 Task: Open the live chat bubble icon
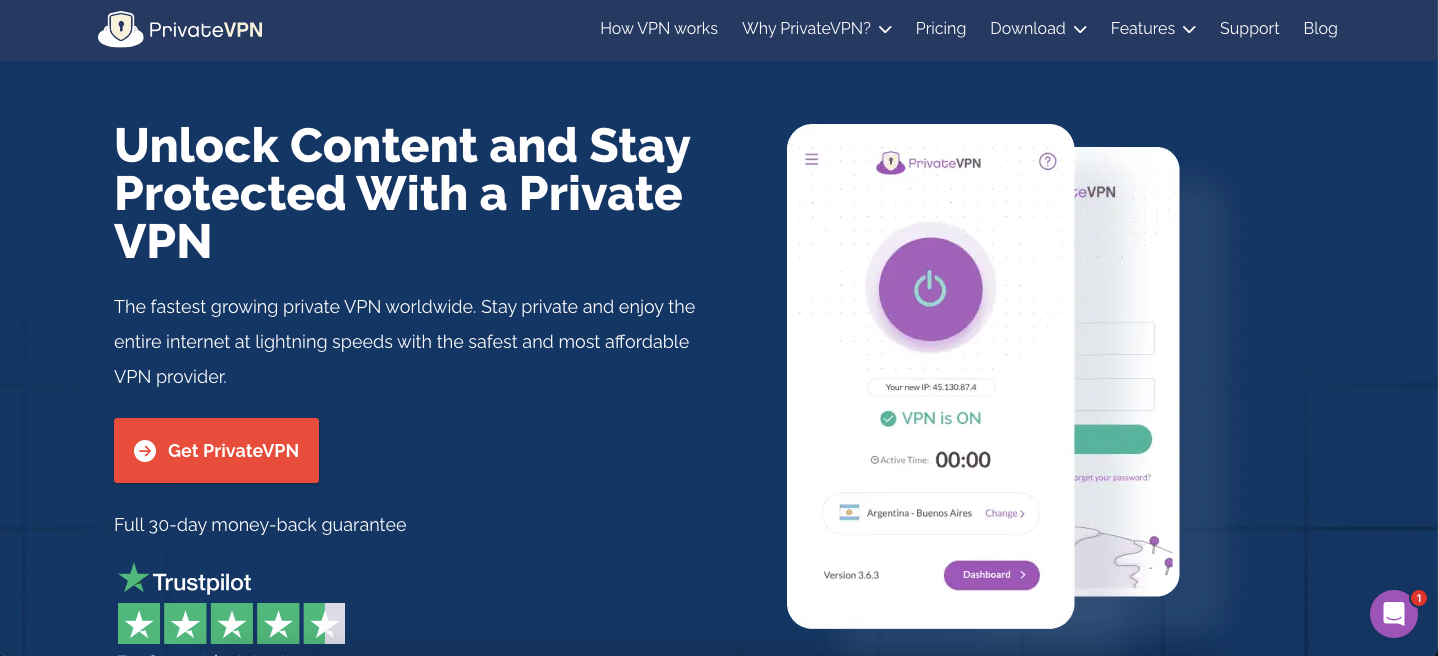1393,615
